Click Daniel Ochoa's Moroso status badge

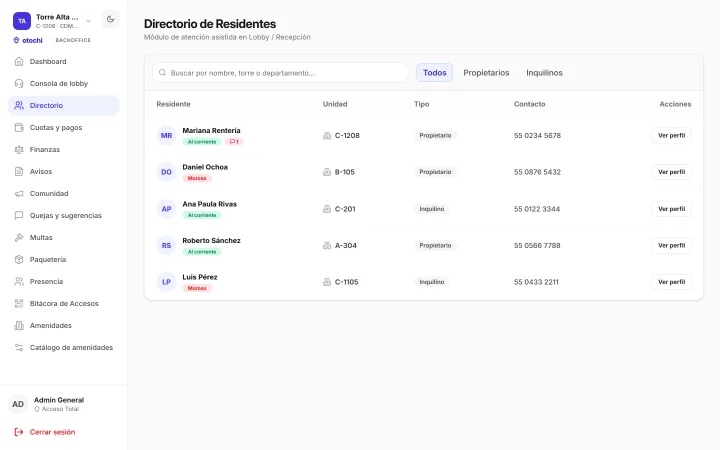(x=197, y=178)
